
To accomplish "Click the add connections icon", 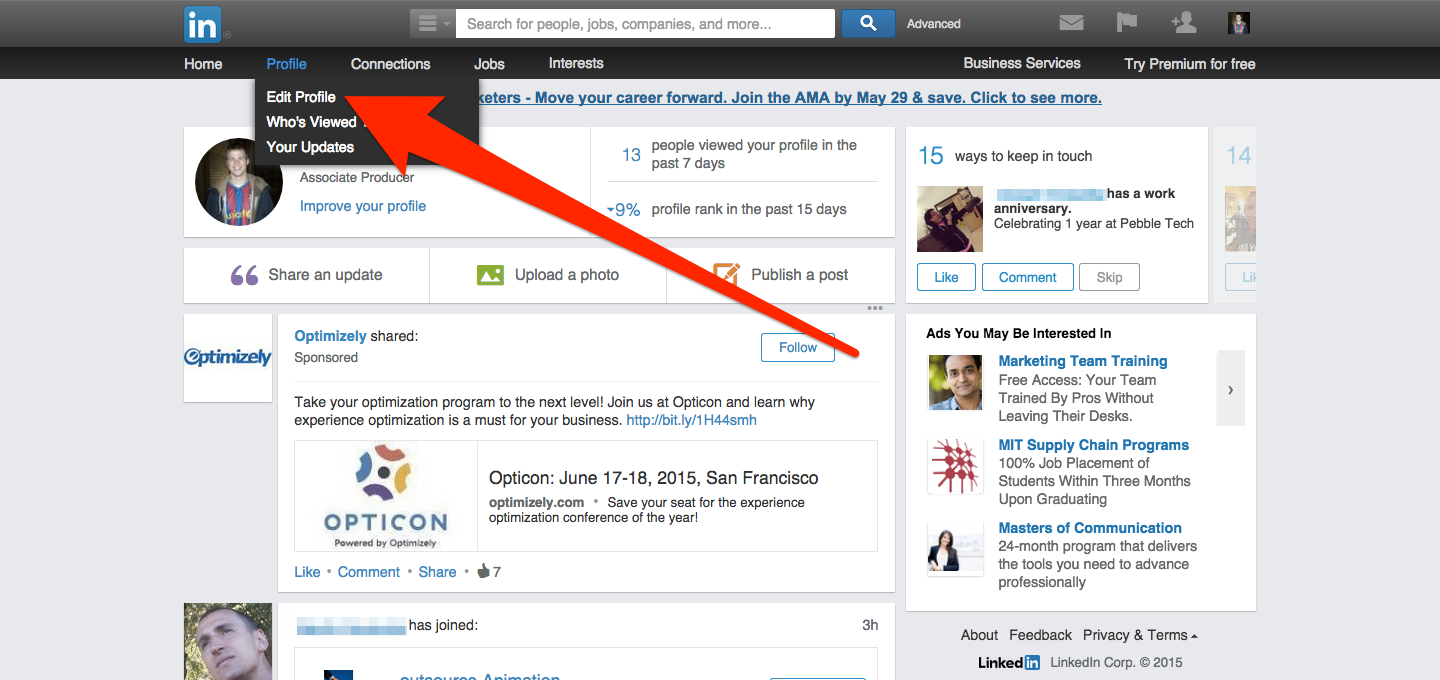I will coord(1183,23).
